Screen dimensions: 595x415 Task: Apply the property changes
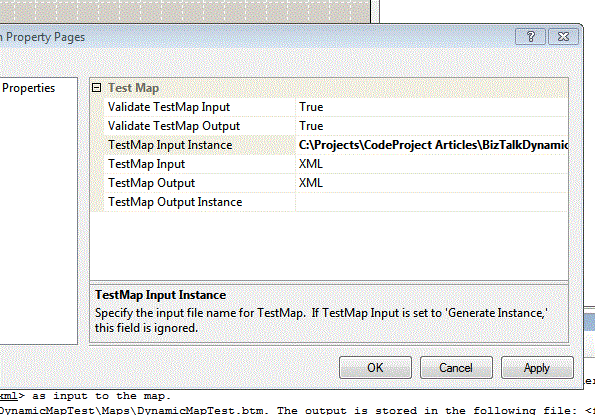click(x=537, y=368)
